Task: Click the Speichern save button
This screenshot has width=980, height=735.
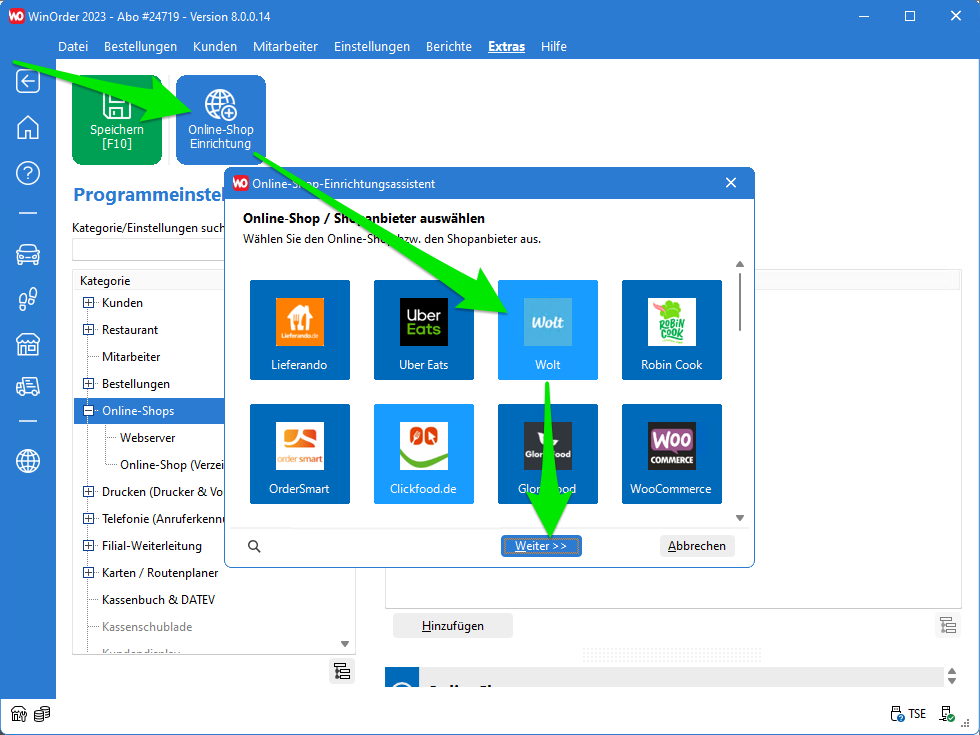Action: click(116, 120)
